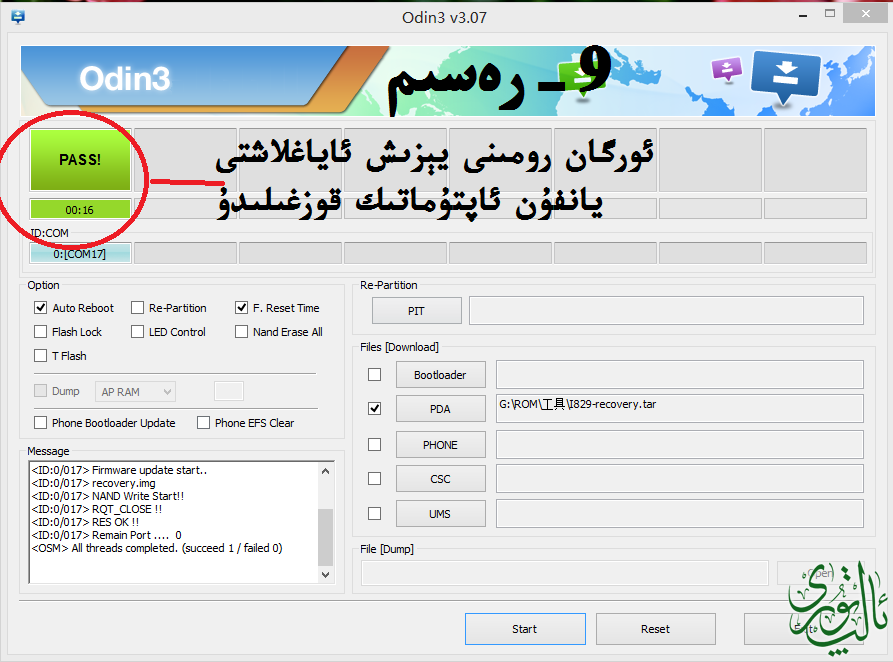893x662 pixels.
Task: Close the Odin3 window
Action: [x=866, y=14]
